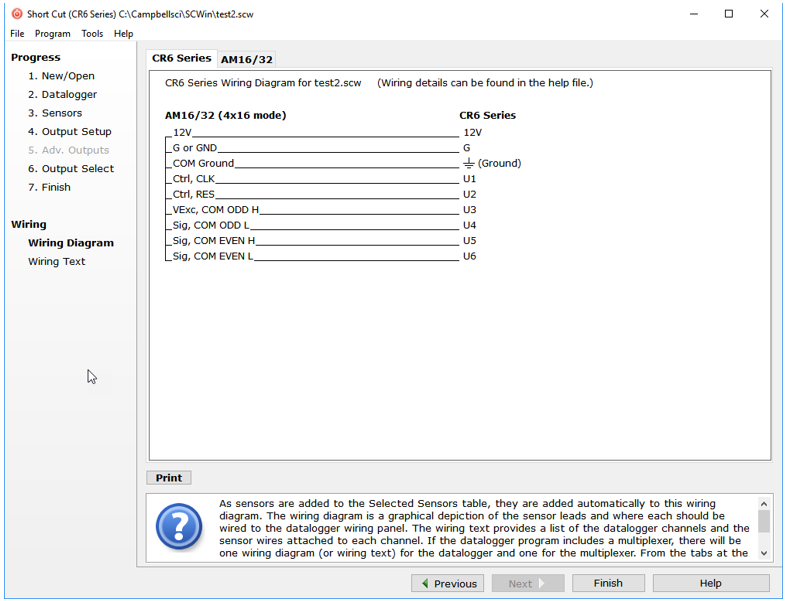Click the Finish button at bottom

[608, 583]
